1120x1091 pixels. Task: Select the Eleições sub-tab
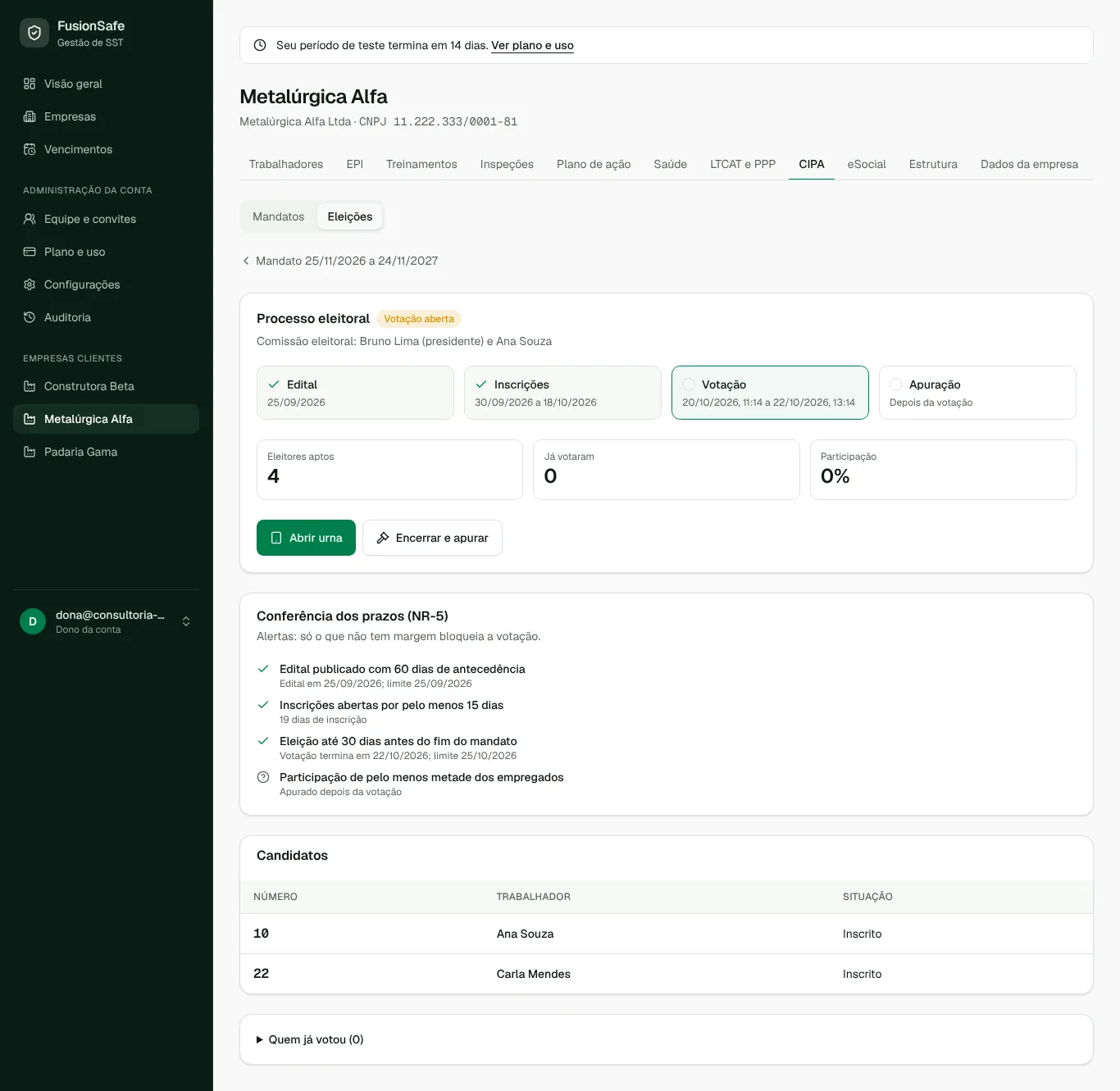[350, 216]
